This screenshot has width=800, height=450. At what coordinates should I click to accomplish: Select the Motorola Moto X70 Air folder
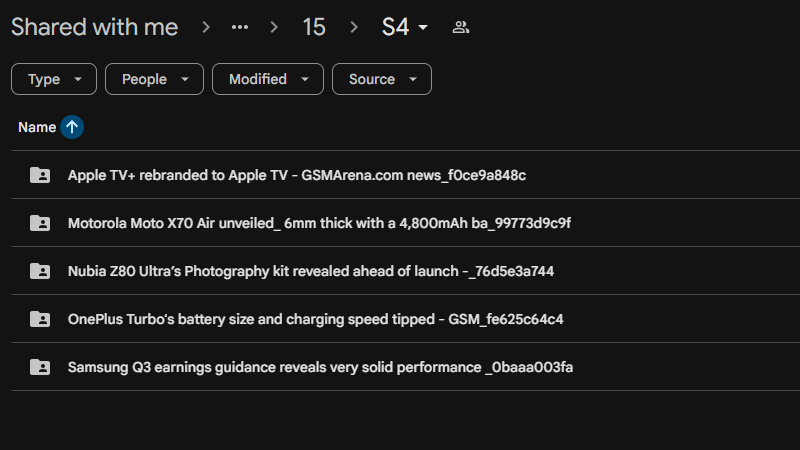coord(319,223)
